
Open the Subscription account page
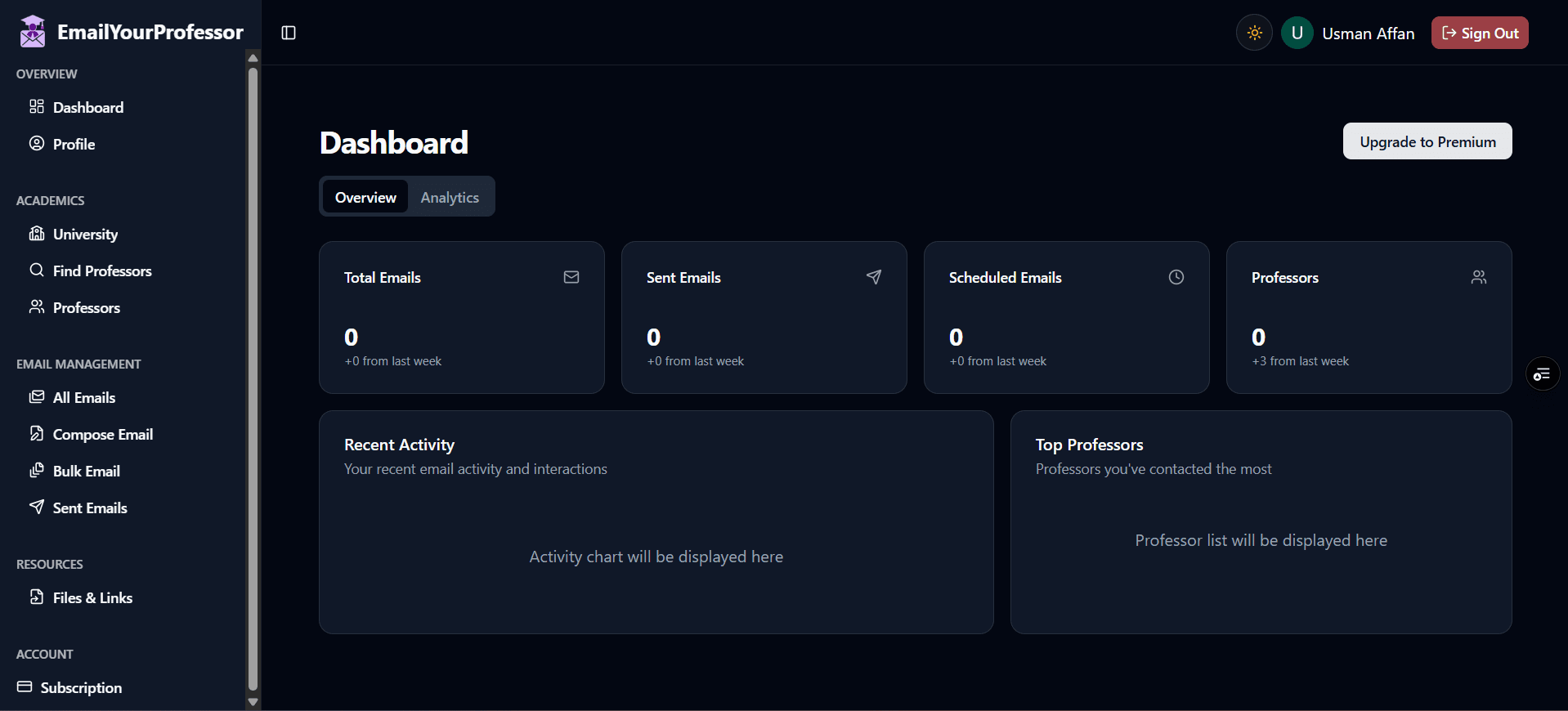pos(80,688)
